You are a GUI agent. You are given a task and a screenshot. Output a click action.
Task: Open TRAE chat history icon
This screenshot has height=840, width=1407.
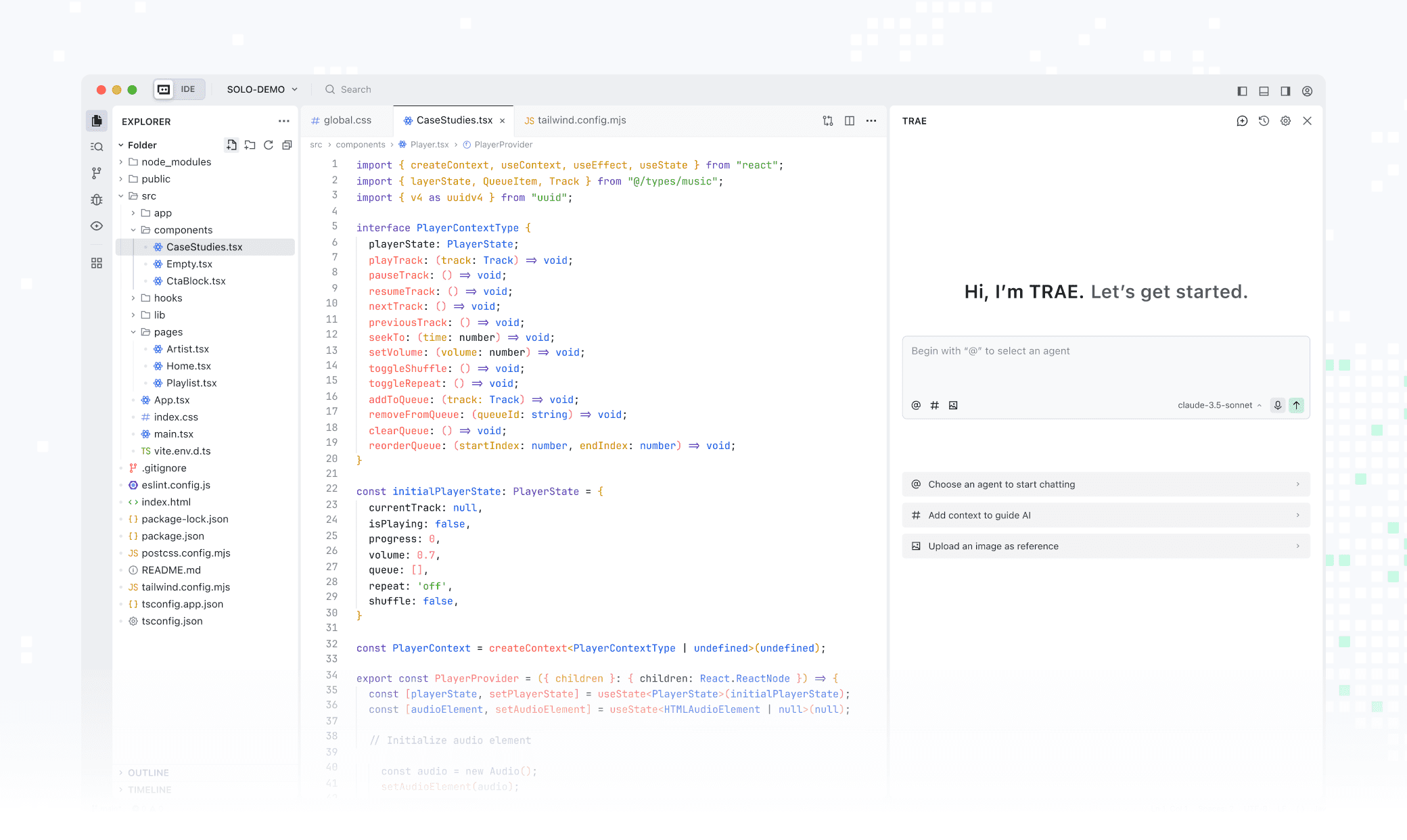tap(1264, 121)
